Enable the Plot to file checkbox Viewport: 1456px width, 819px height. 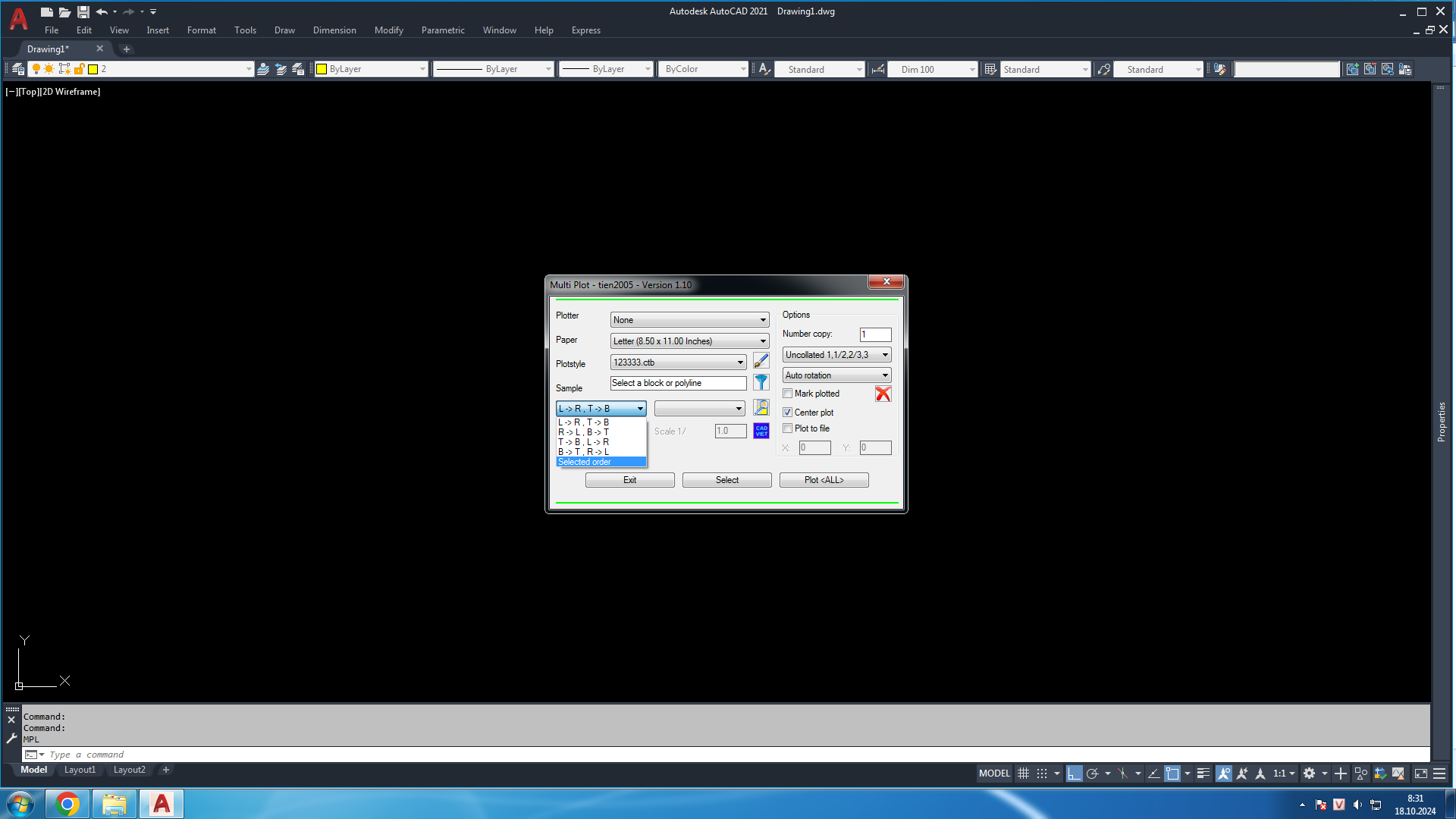(788, 428)
